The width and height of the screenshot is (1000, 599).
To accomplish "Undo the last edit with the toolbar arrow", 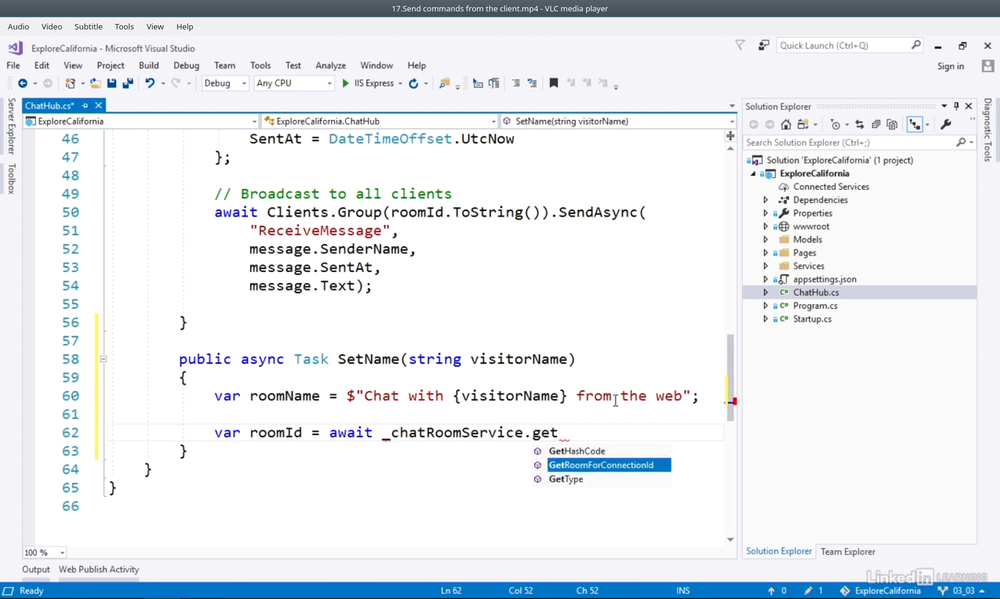I will [x=150, y=84].
